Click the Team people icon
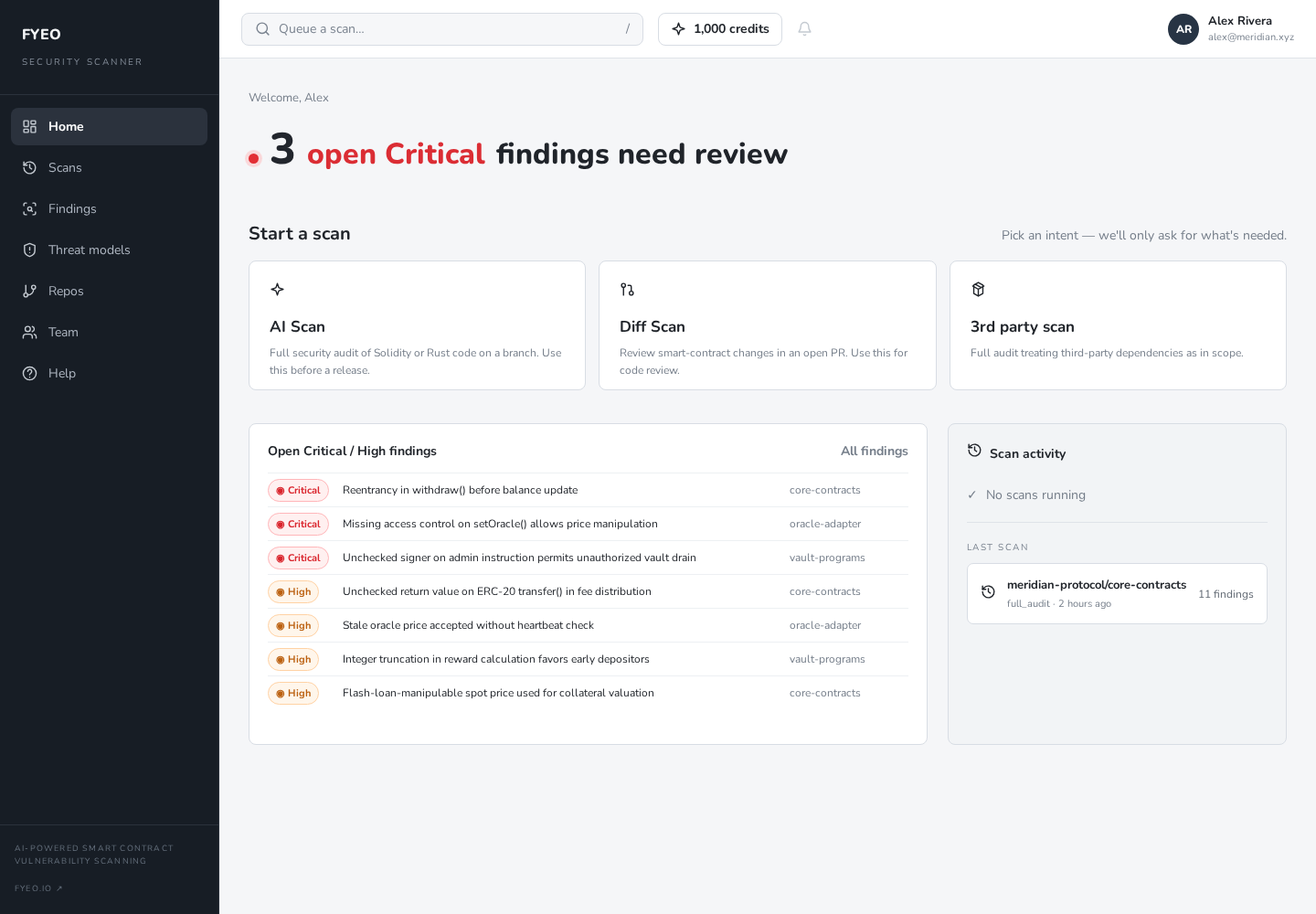1316x914 pixels. pyautogui.click(x=29, y=332)
